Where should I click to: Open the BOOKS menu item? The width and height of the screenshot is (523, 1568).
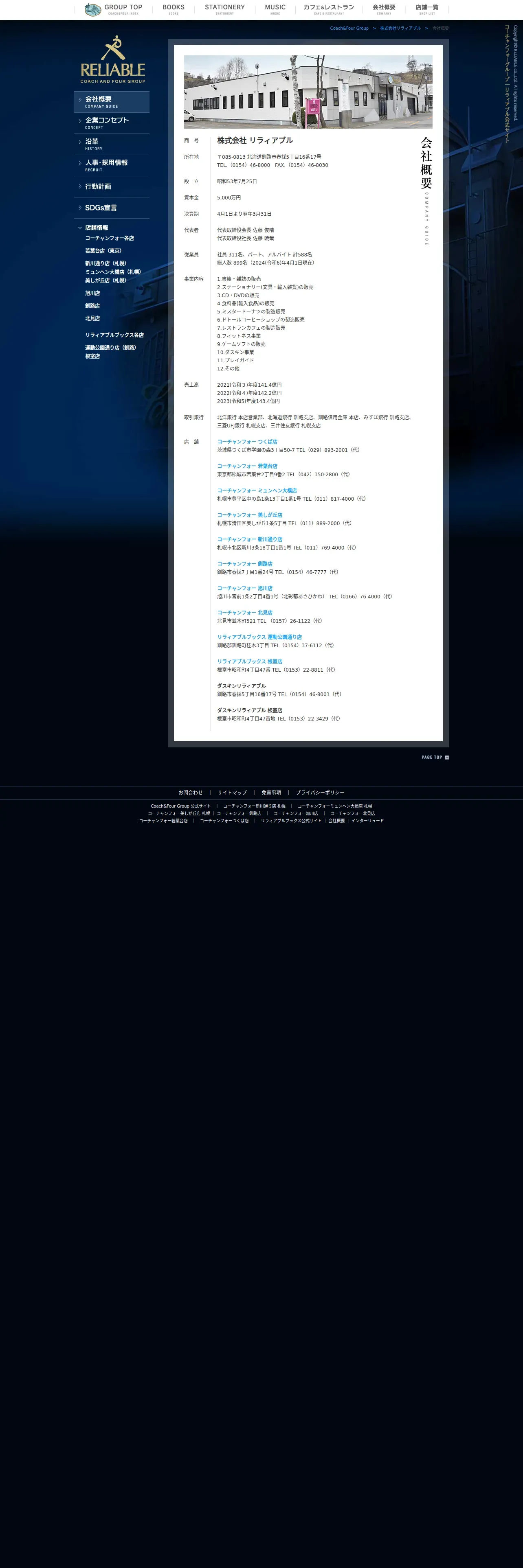click(x=174, y=10)
